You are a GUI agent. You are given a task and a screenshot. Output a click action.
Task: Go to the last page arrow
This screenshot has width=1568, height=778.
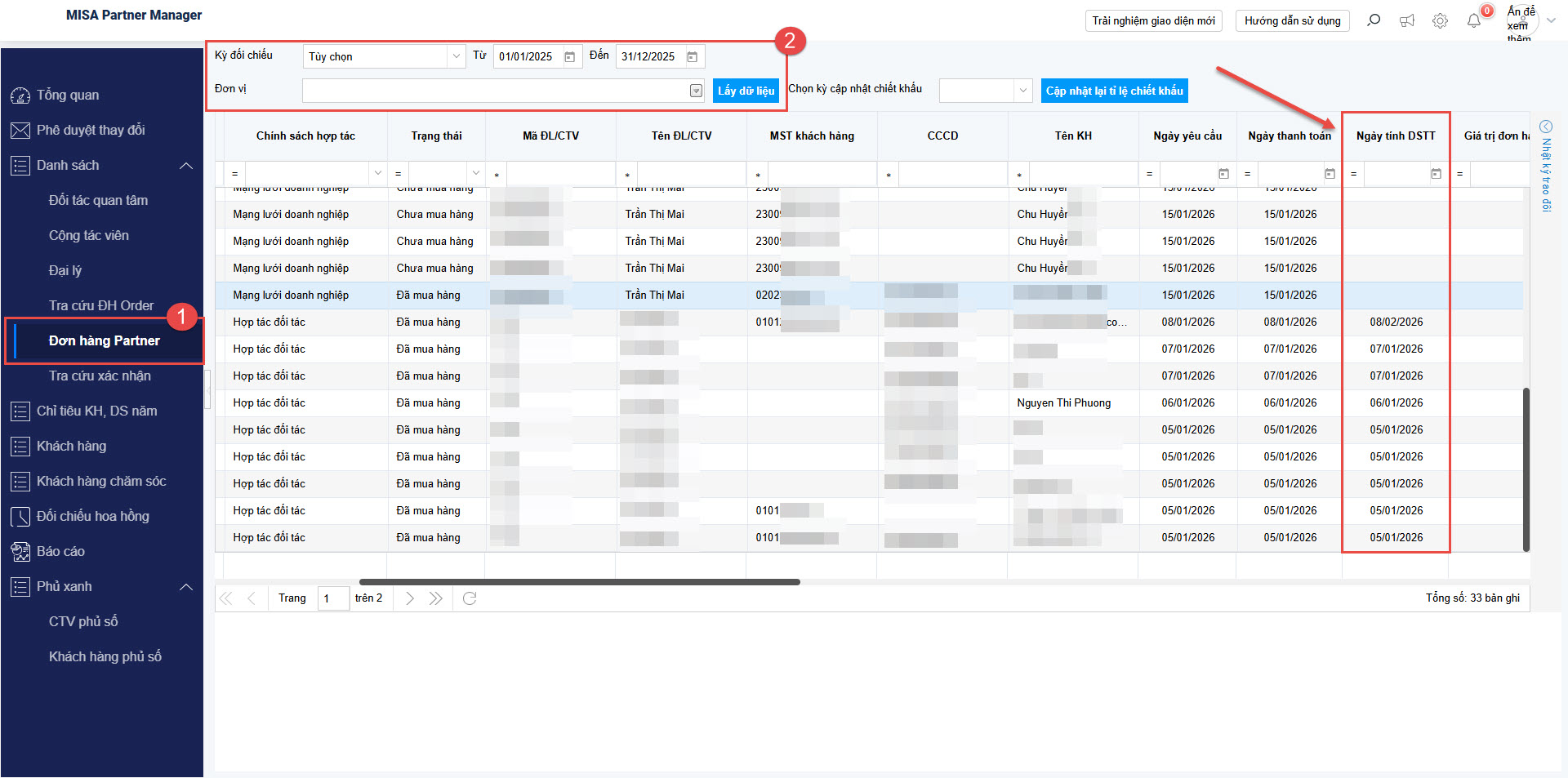click(436, 598)
